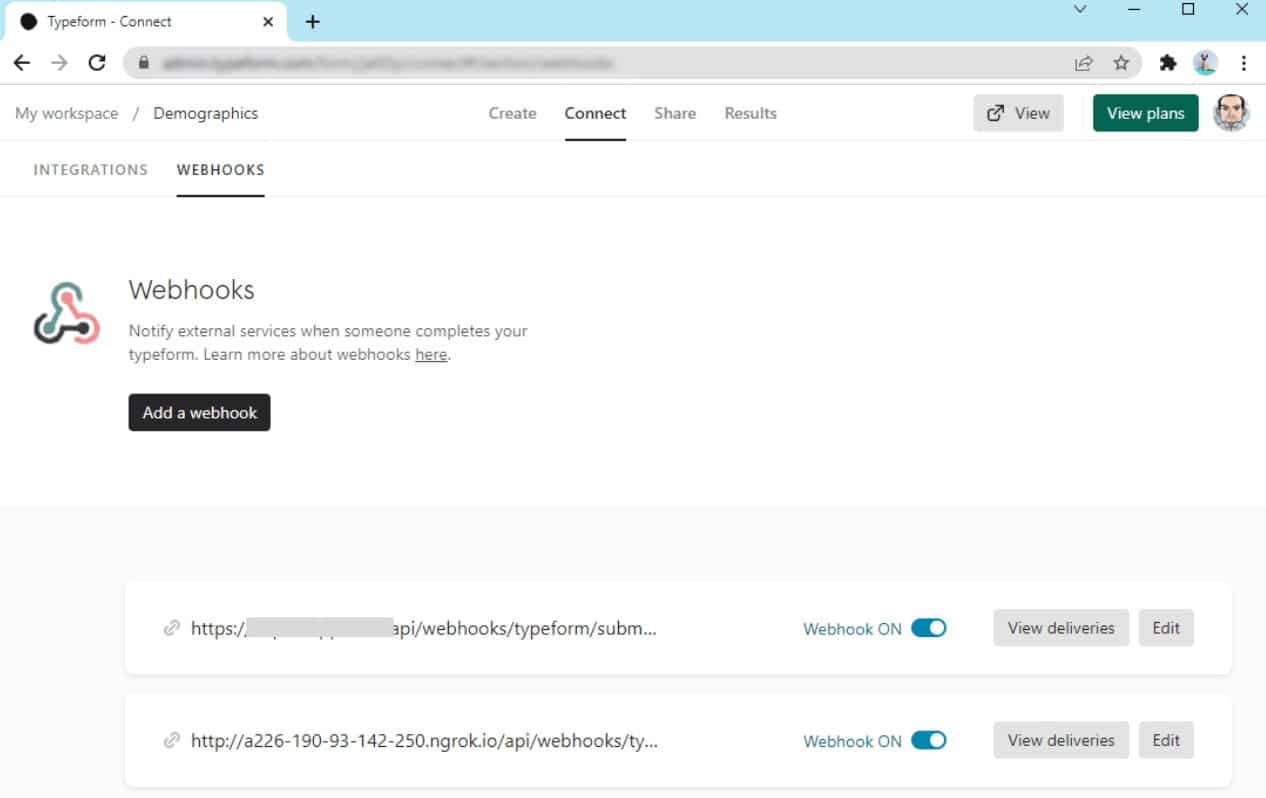The width and height of the screenshot is (1266, 798).
Task: Go to the Share tab
Action: click(675, 113)
